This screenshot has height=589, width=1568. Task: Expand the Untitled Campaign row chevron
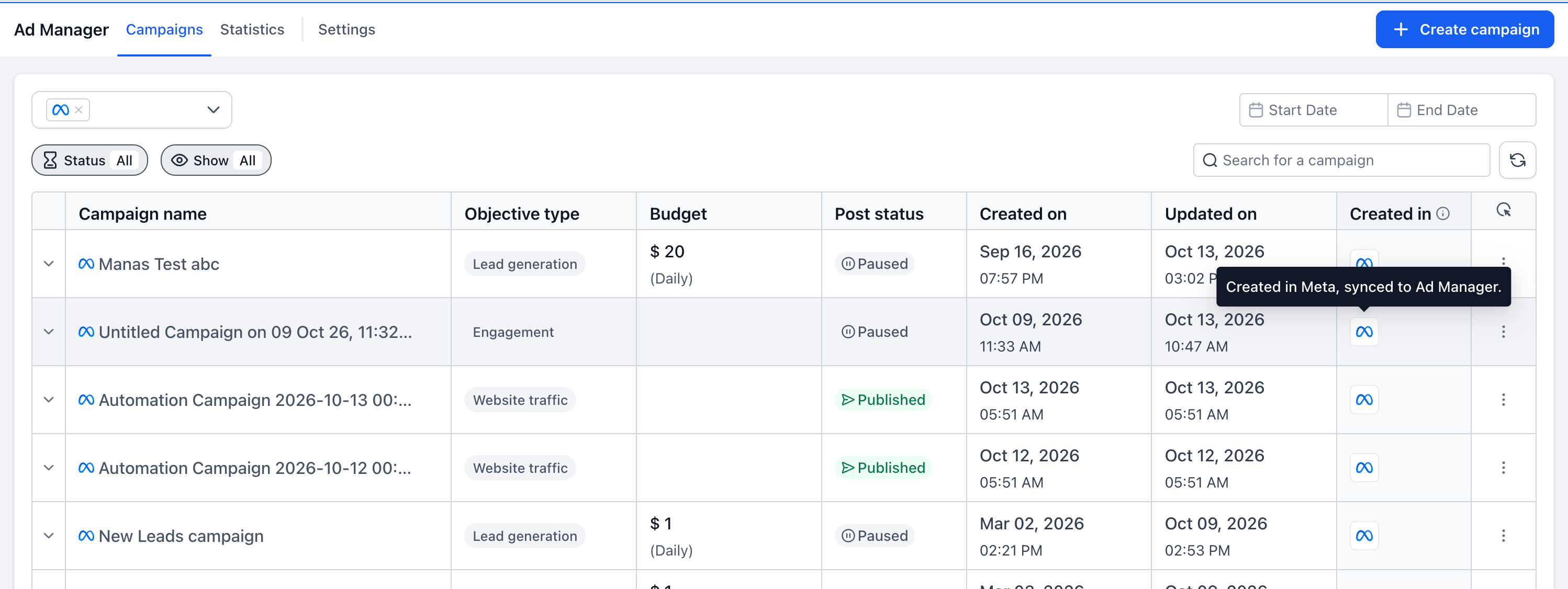point(49,332)
